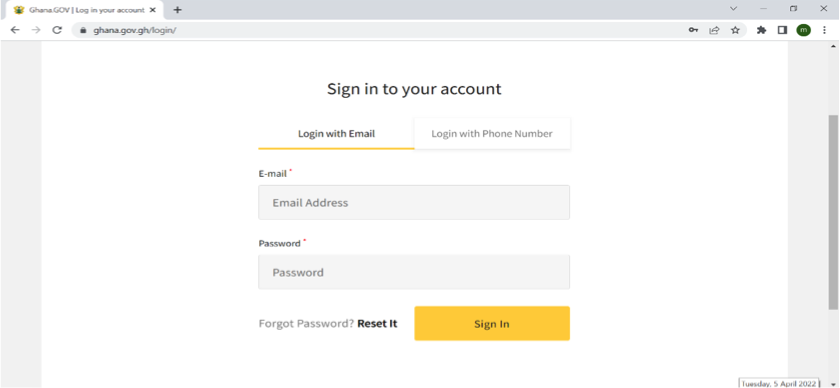Reload the page with the refresh icon
840x388 pixels.
point(57,30)
